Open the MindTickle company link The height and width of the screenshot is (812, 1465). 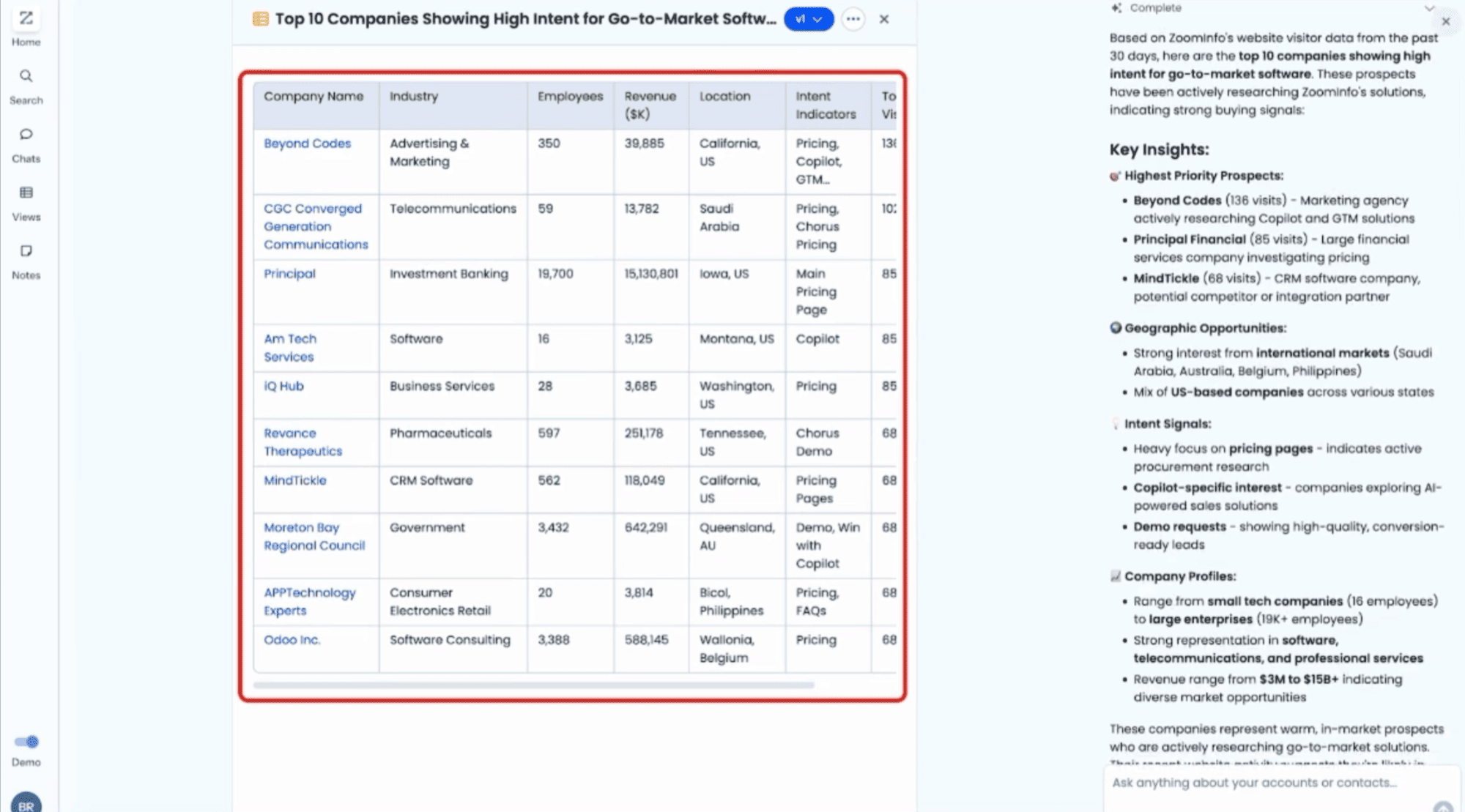point(295,480)
